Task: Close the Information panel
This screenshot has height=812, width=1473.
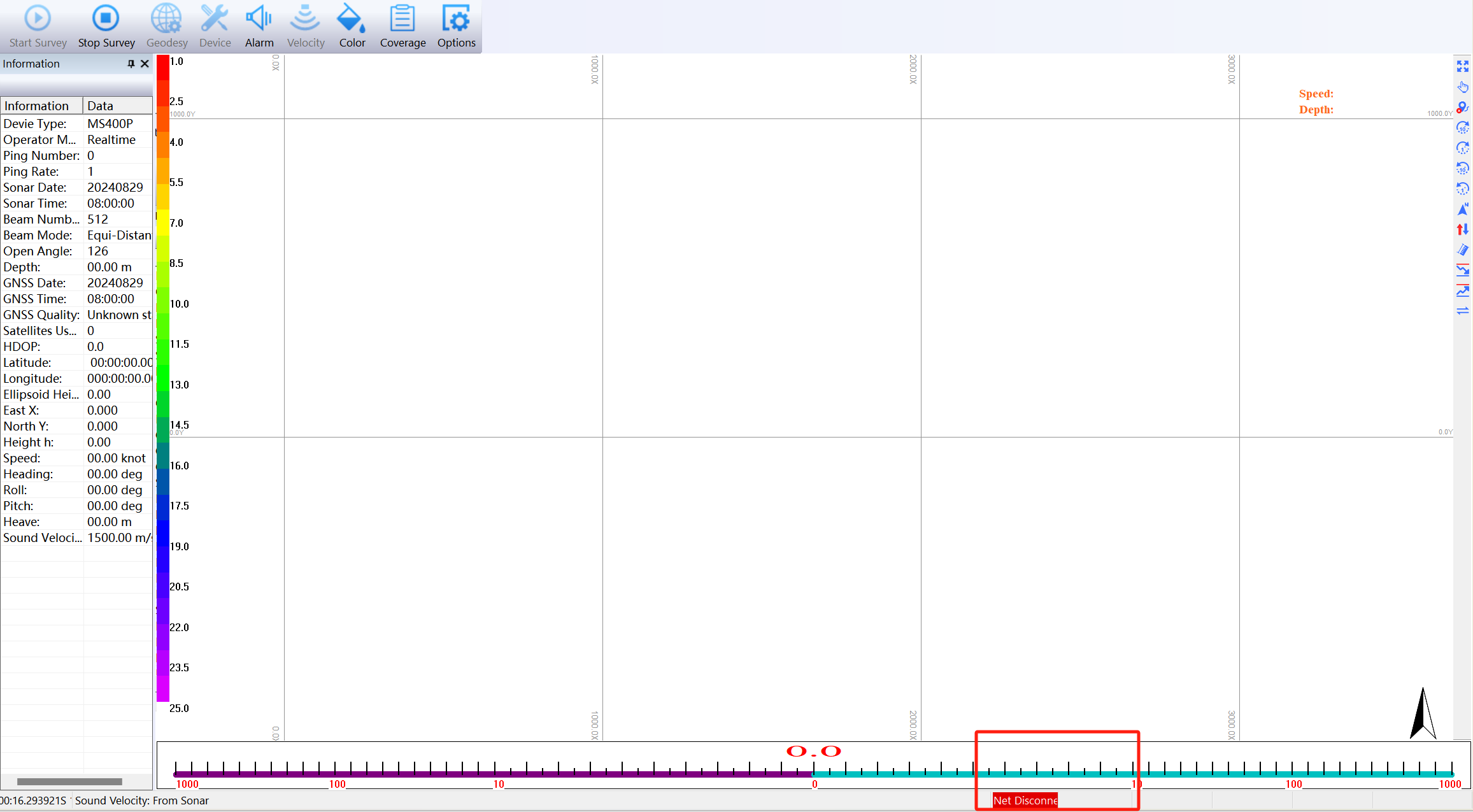Action: pyautogui.click(x=145, y=64)
